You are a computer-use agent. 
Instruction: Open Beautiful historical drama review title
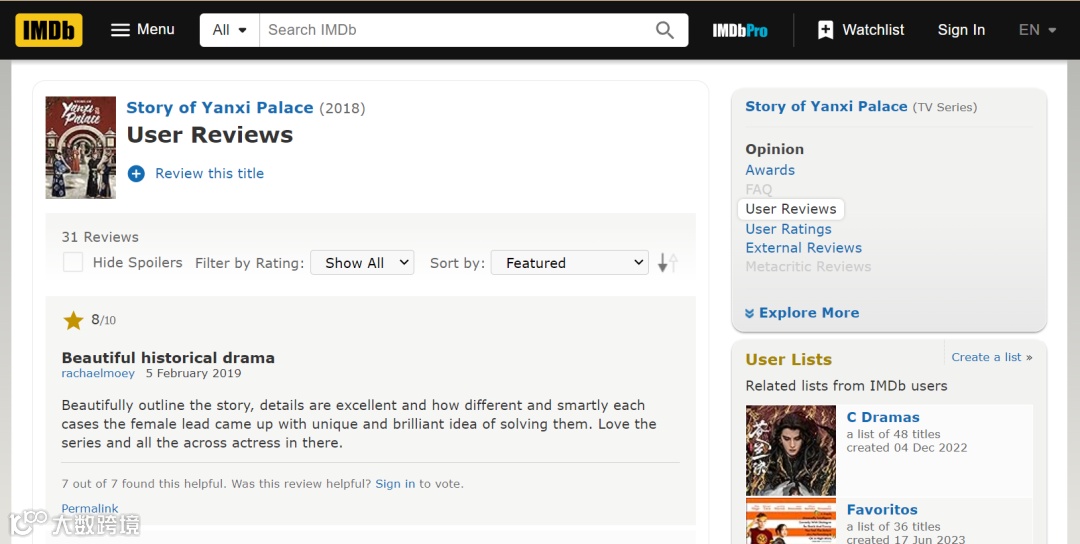[x=168, y=358]
